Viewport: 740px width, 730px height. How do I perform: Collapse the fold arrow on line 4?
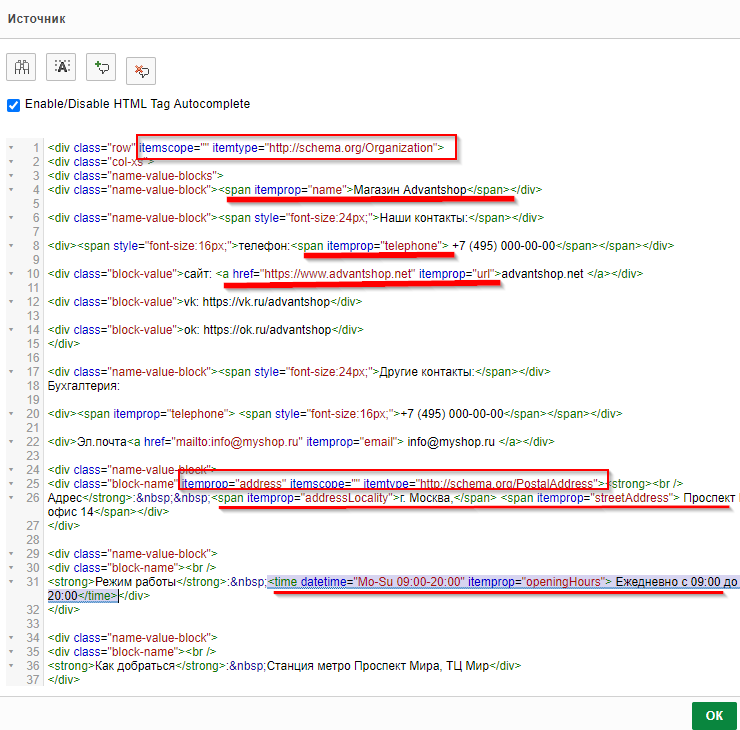(x=11, y=189)
